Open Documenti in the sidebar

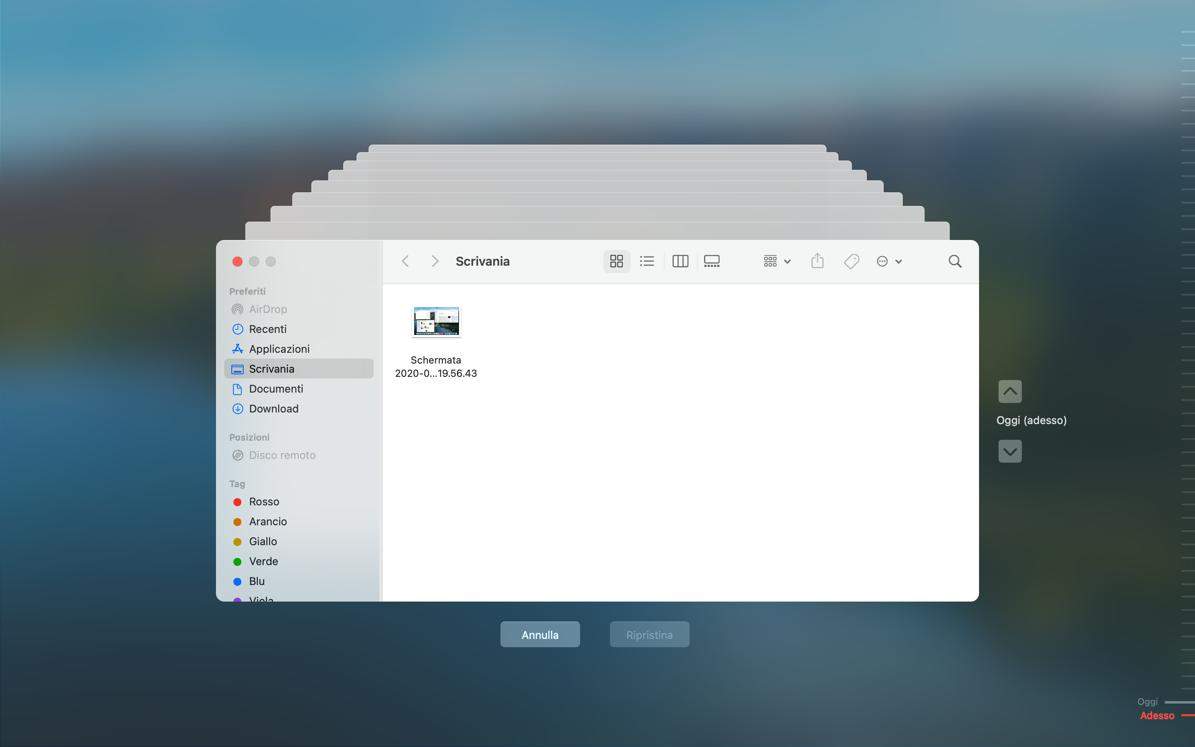(x=275, y=389)
